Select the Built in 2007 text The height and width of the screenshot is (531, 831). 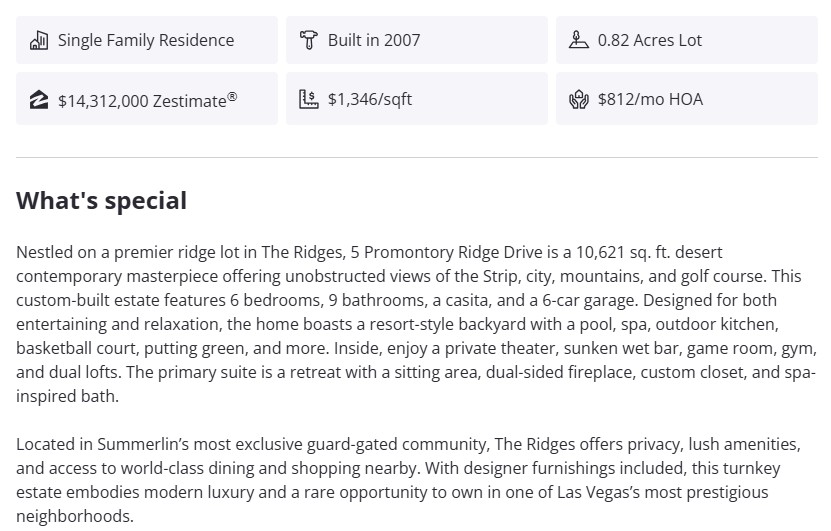click(374, 40)
